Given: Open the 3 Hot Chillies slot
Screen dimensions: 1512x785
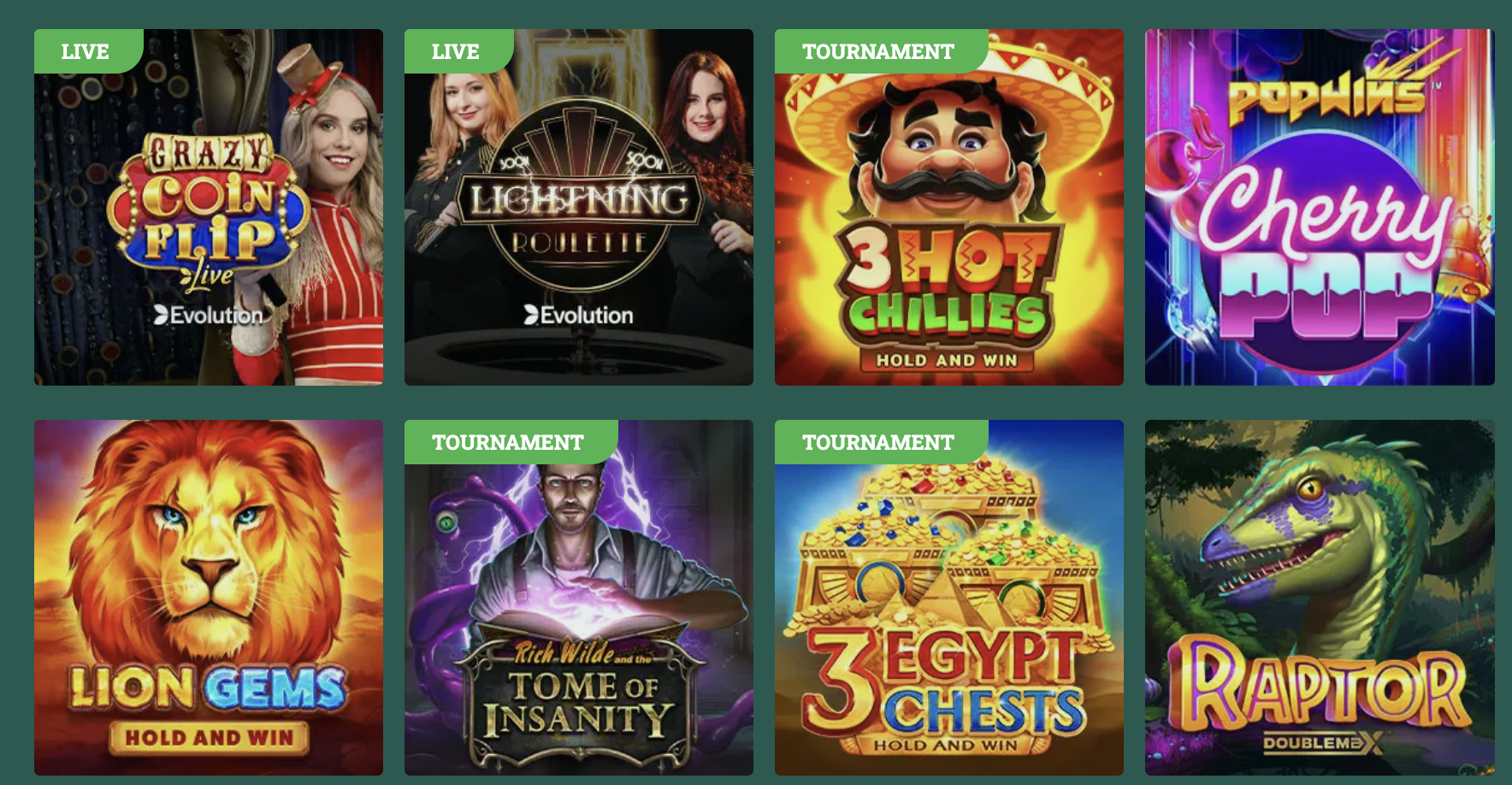Looking at the screenshot, I should (x=949, y=207).
